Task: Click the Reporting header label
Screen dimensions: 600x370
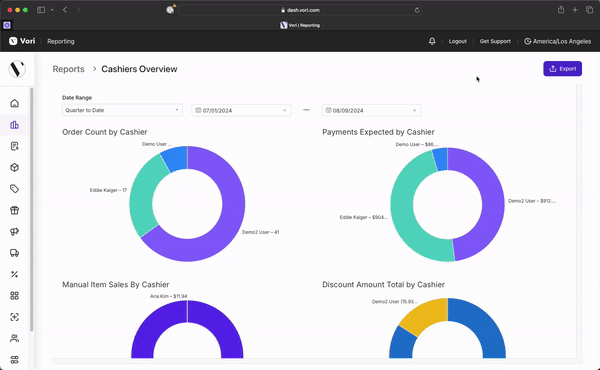Action: tap(61, 41)
